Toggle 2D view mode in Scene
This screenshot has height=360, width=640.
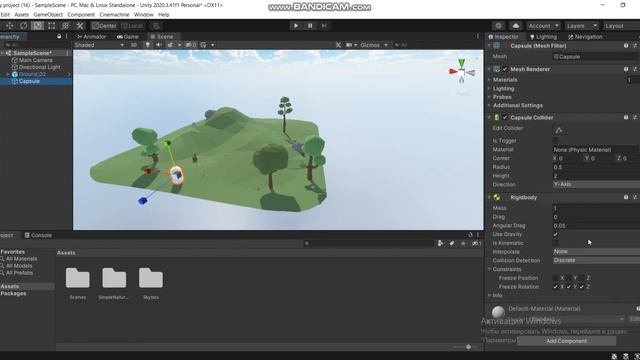tap(134, 45)
